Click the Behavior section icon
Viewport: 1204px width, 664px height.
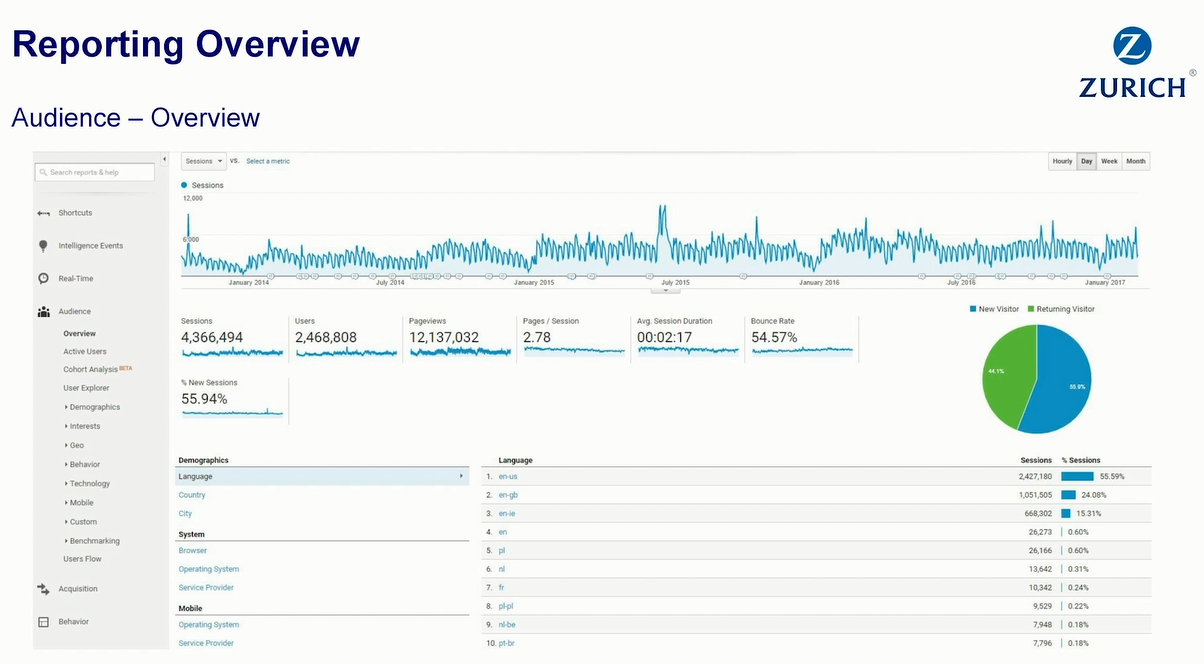pos(43,622)
